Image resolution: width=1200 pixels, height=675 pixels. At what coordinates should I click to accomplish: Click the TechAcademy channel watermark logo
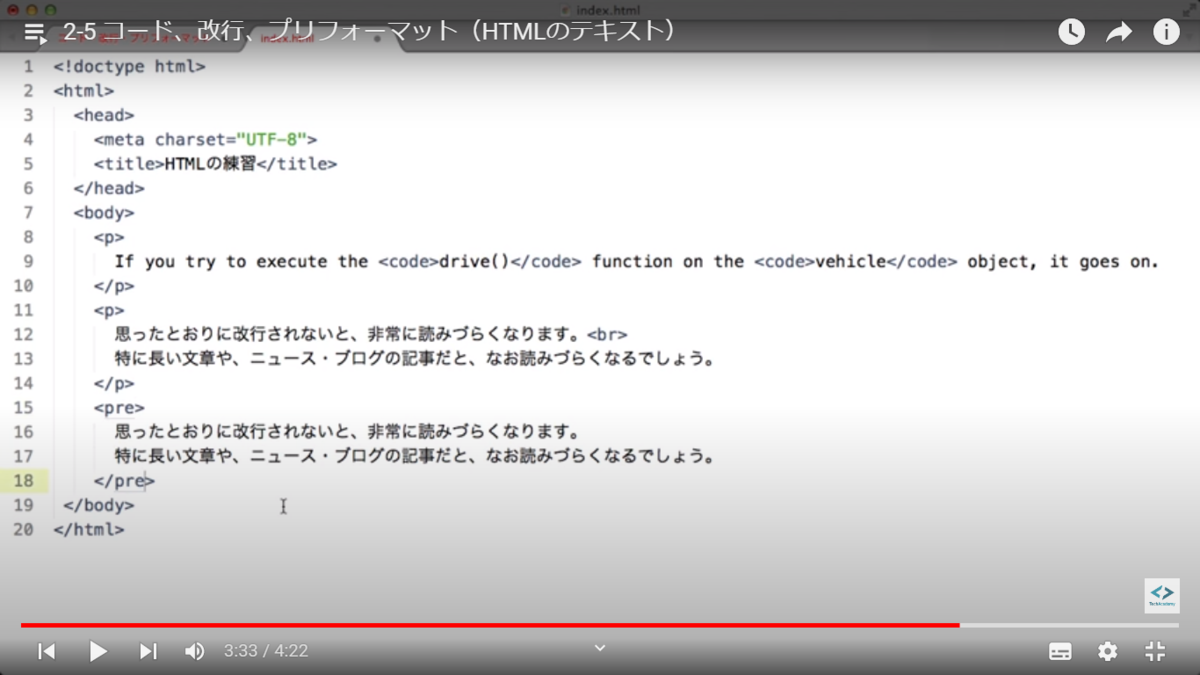tap(1162, 595)
